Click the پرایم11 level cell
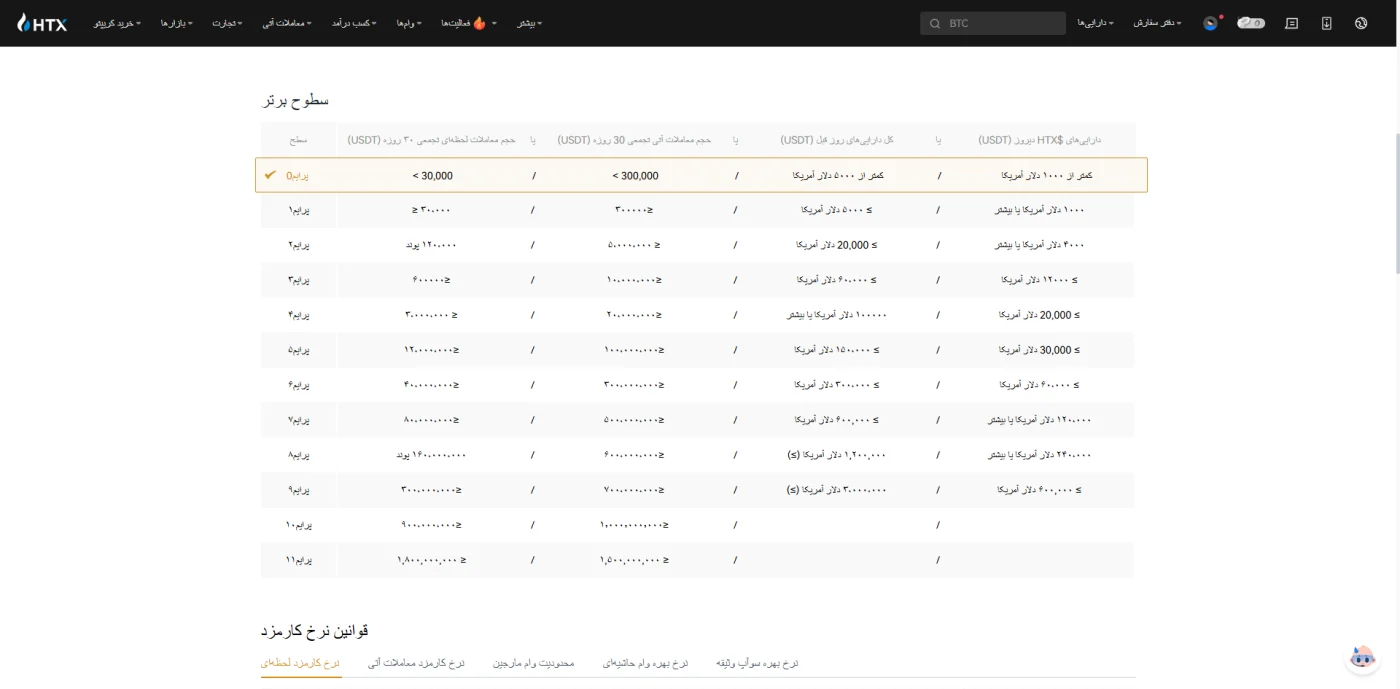This screenshot has width=1400, height=689. tap(299, 560)
